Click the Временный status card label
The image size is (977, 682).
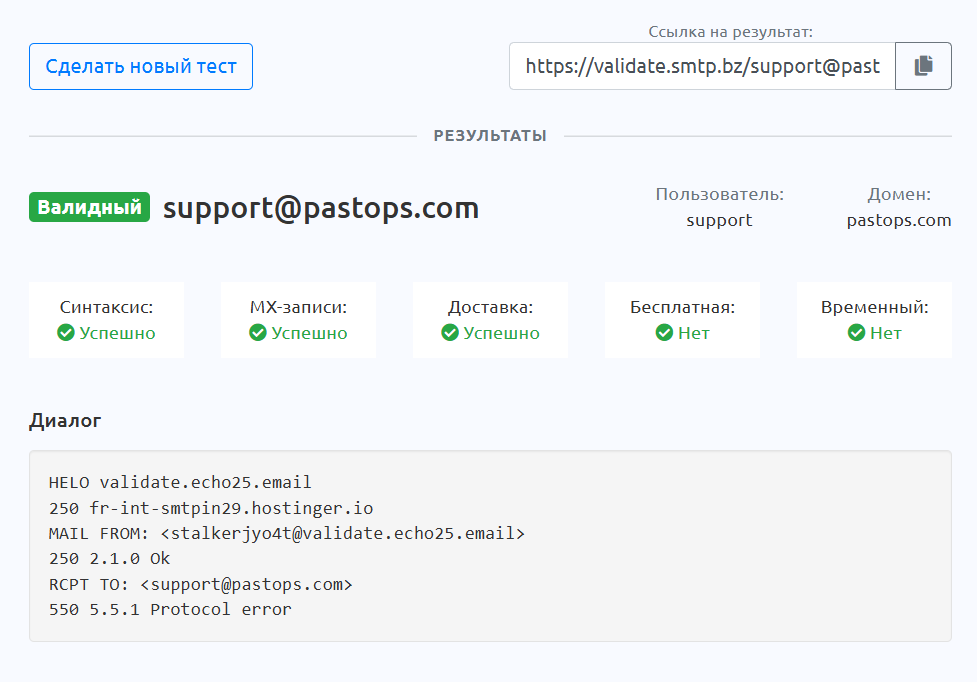tap(874, 307)
